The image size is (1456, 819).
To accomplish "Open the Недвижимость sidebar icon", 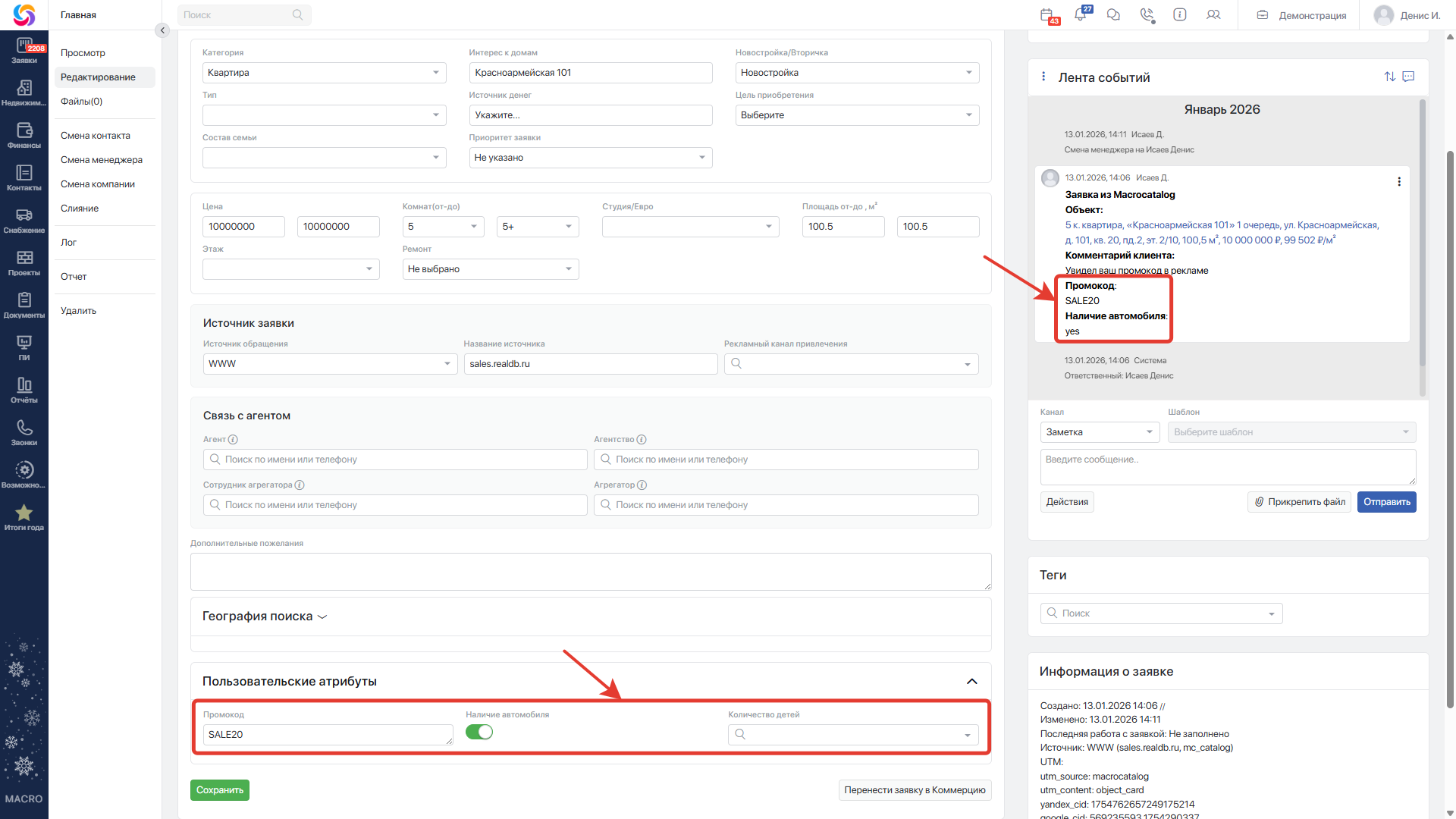I will click(x=24, y=93).
